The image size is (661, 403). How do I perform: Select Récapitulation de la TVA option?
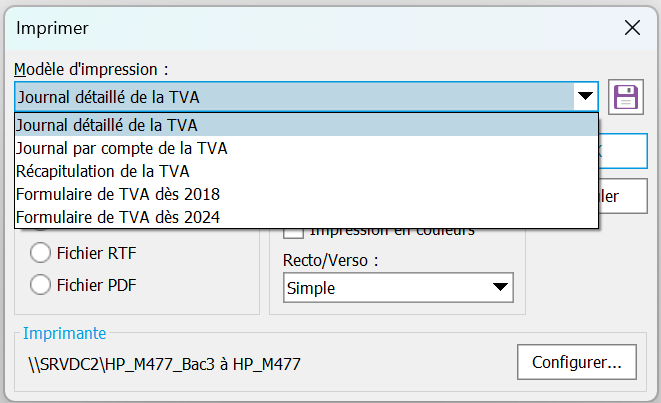103,170
